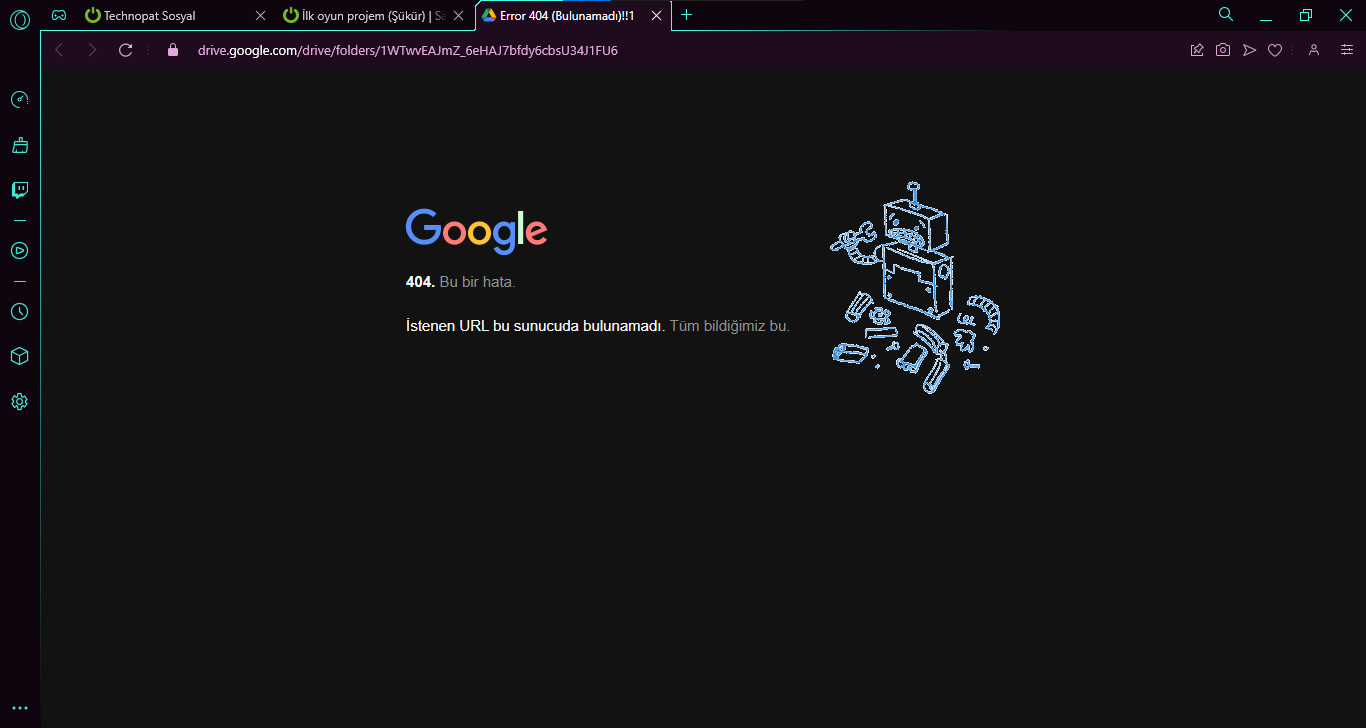Click the three-dot sidebar setup button
The width and height of the screenshot is (1366, 728).
pos(19,708)
